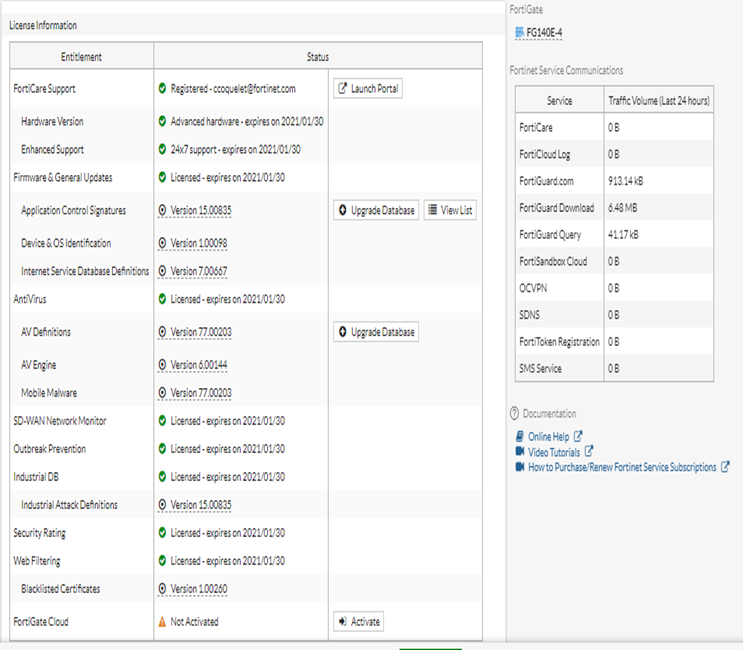Viewport: 743px width, 650px height.
Task: Activate FortiGate Cloud
Action: pos(358,622)
